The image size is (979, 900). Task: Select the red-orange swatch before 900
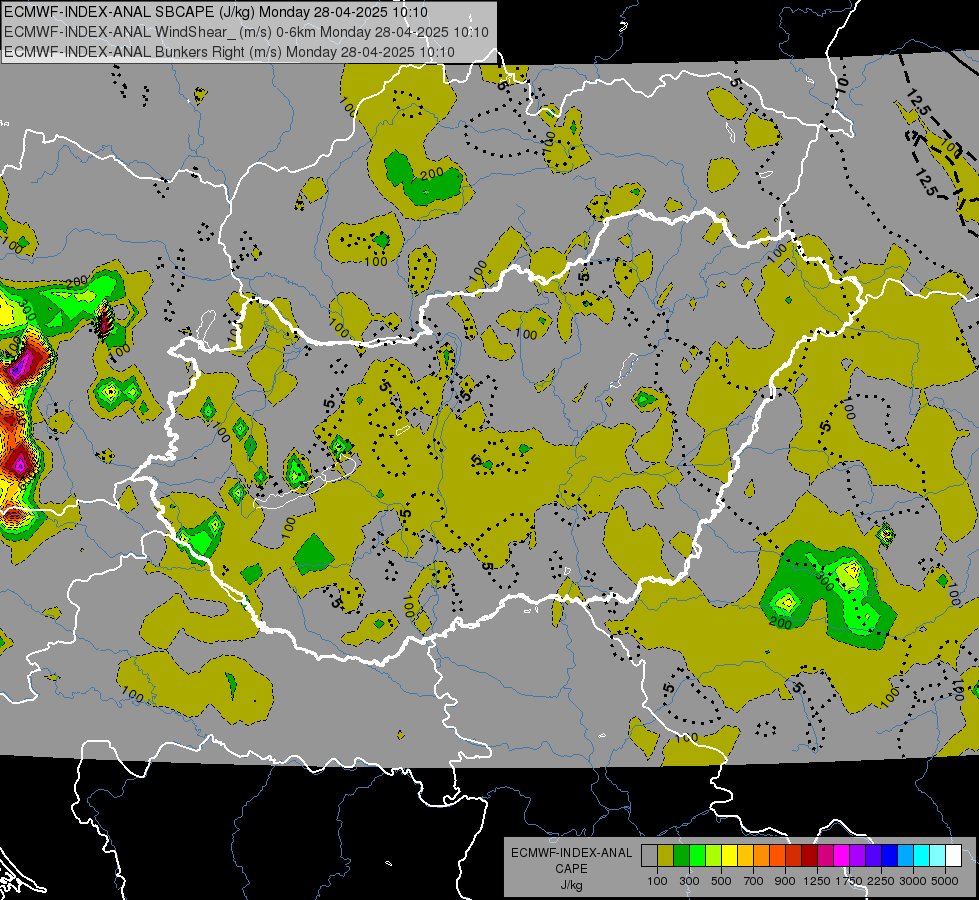click(778, 855)
